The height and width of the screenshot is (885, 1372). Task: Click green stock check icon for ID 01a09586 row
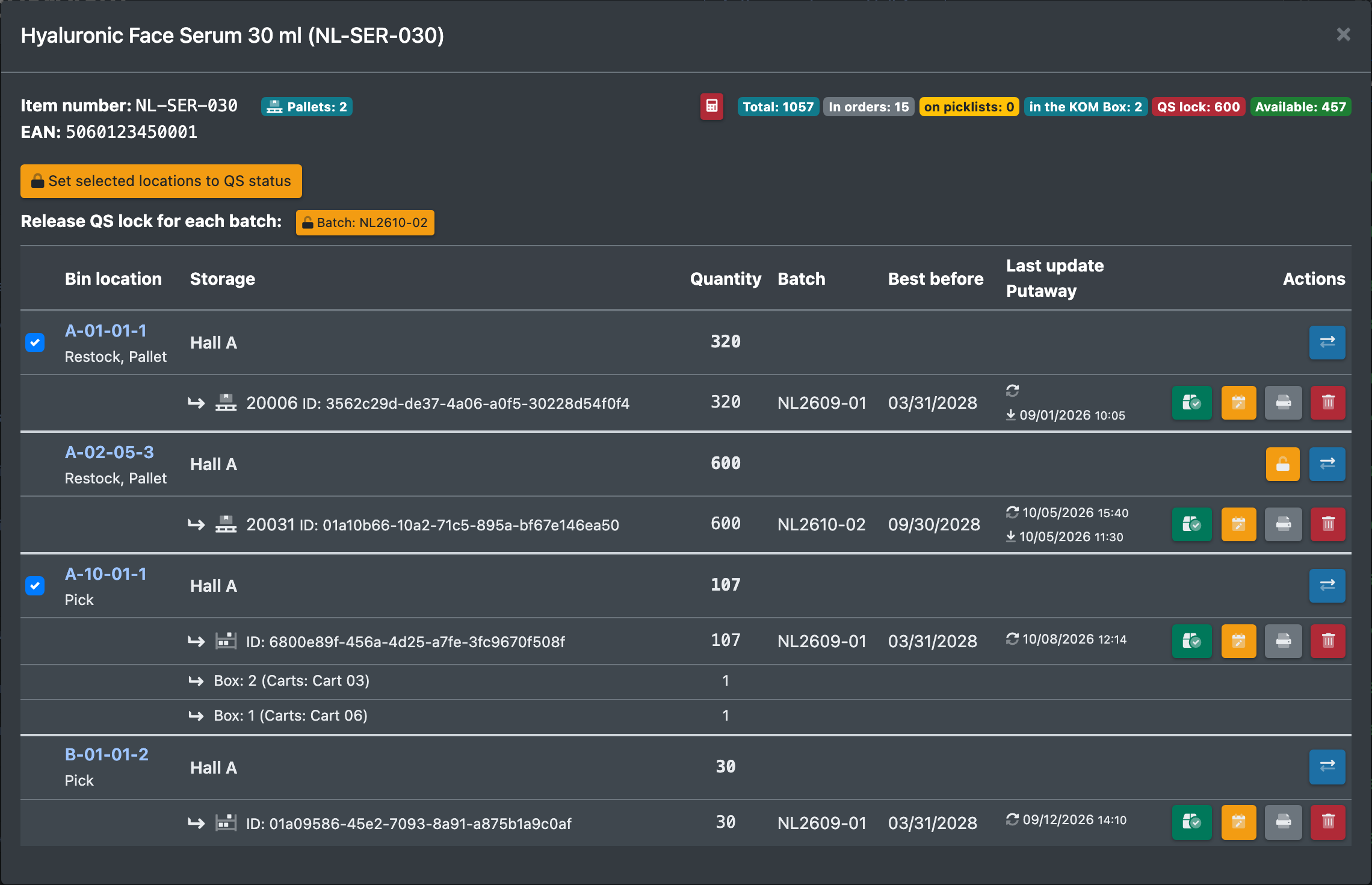click(1191, 822)
